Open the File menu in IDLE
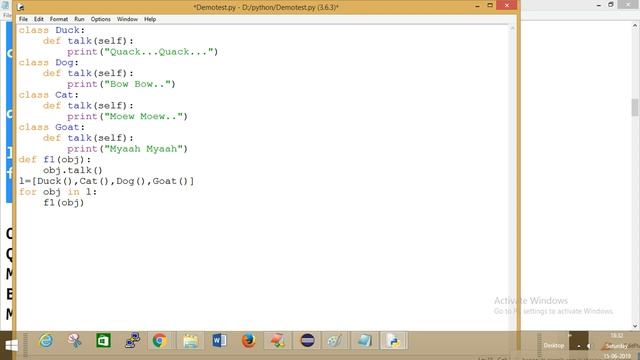This screenshot has width=640, height=360. point(23,19)
